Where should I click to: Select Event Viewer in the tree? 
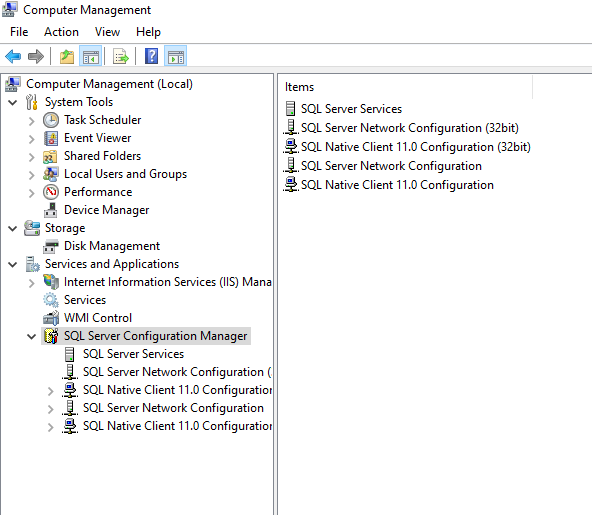coord(97,138)
